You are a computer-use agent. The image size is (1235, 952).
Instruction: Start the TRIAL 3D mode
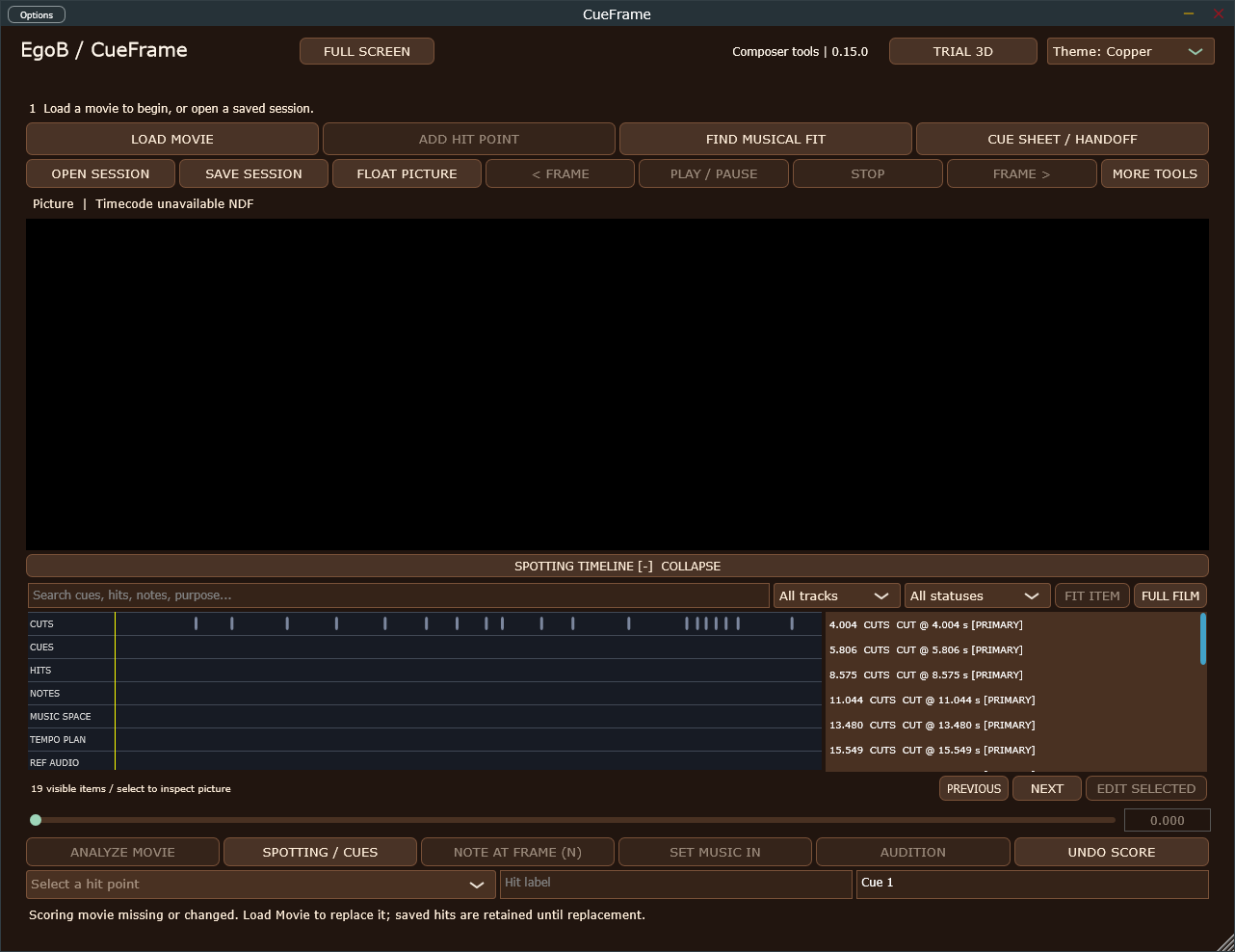point(963,51)
